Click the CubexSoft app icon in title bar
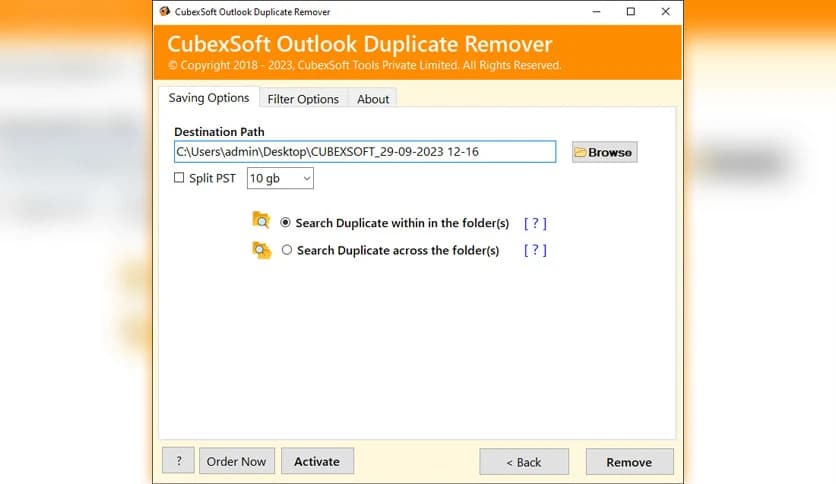836x484 pixels. [x=165, y=11]
